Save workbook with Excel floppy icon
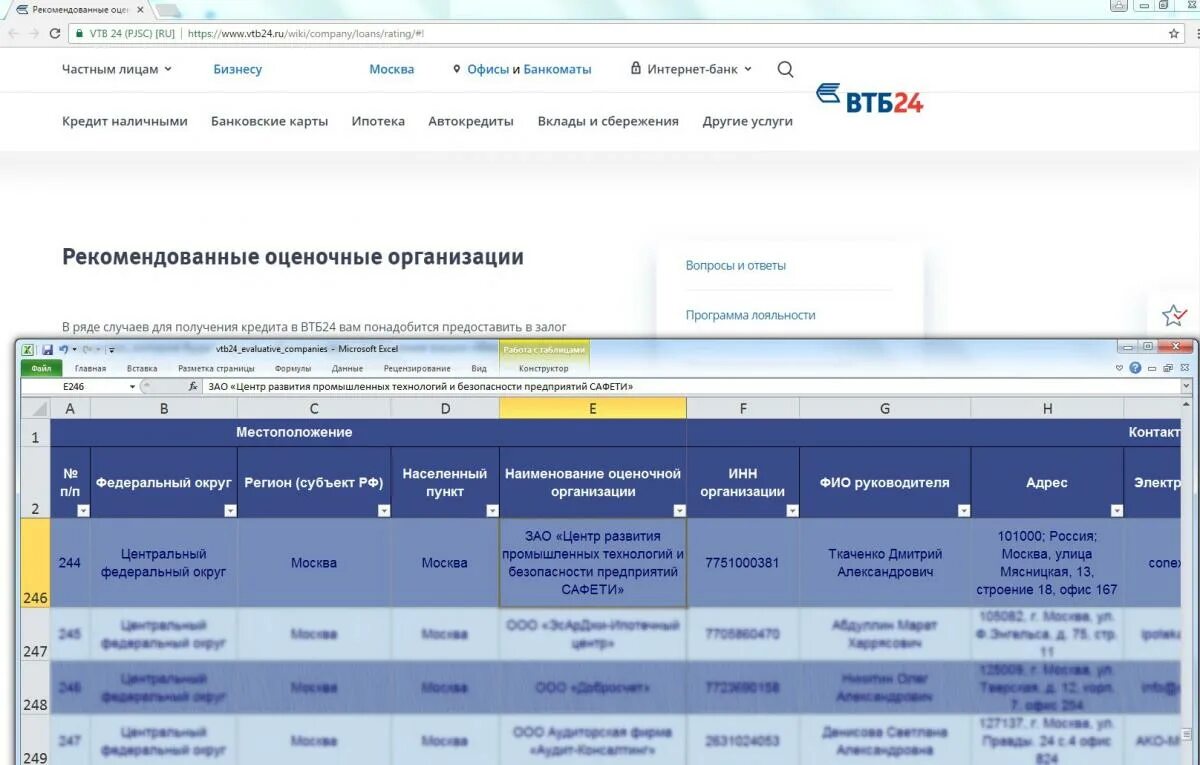The width and height of the screenshot is (1200, 765). 47,350
